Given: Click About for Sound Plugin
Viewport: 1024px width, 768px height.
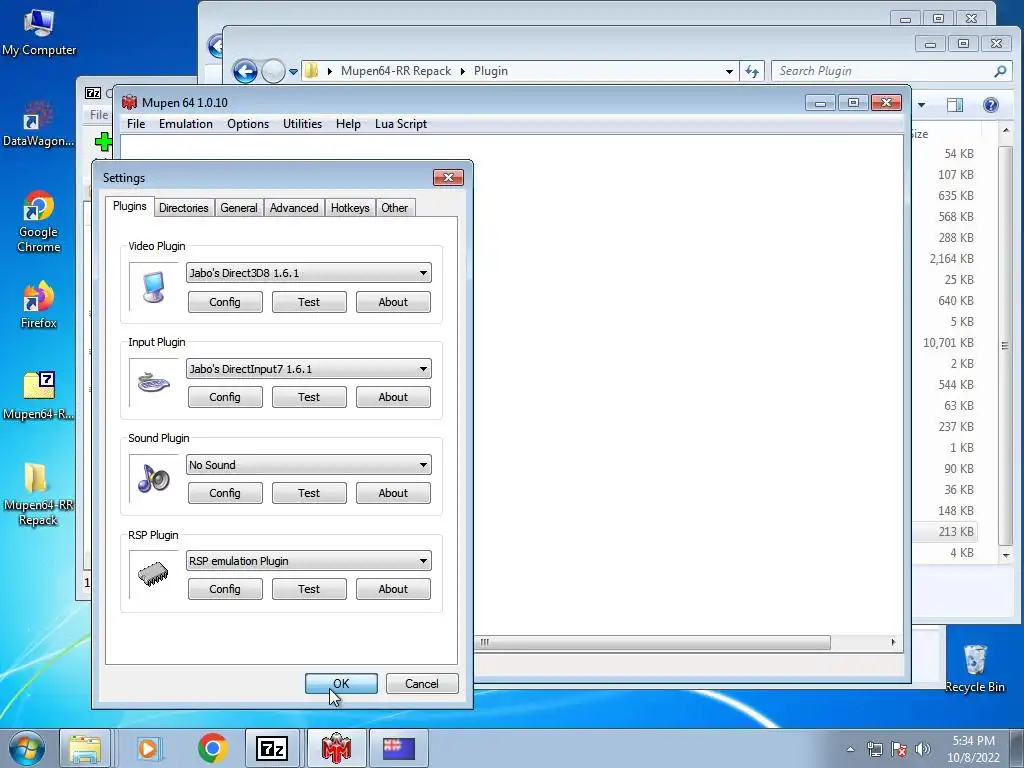Looking at the screenshot, I should [x=393, y=493].
